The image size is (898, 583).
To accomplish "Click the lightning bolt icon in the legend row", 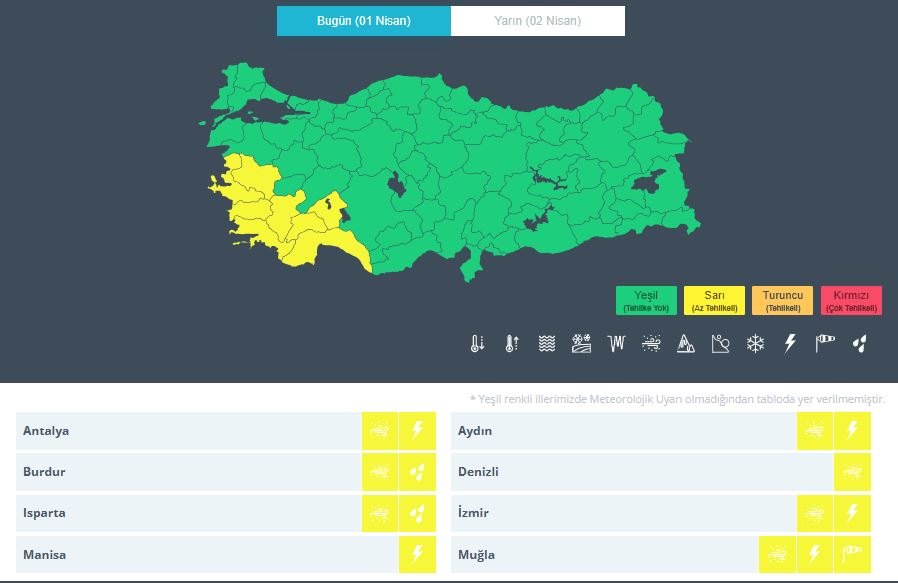I will [790, 344].
